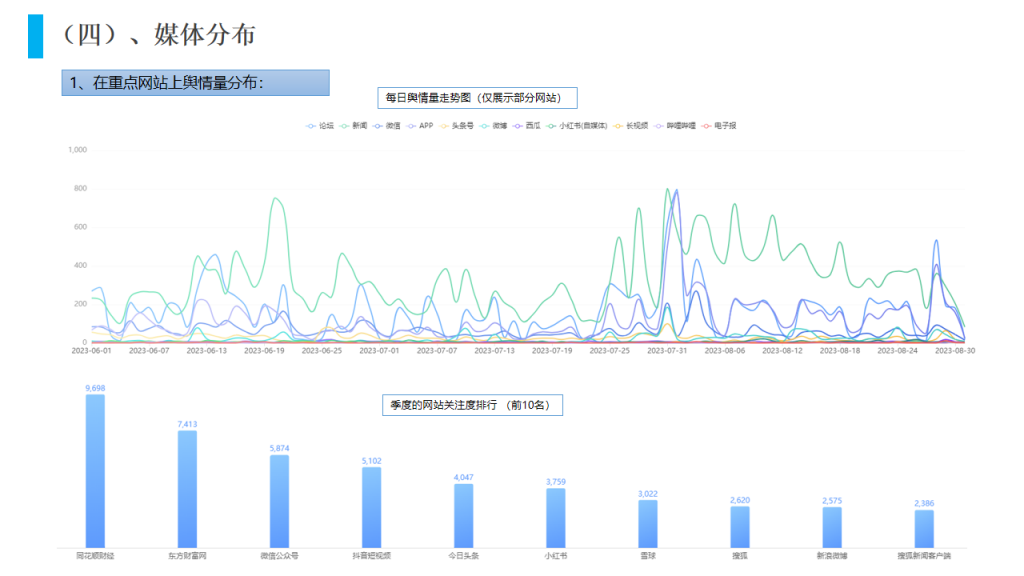Image resolution: width=1024 pixels, height=576 pixels.
Task: Click the 同花顺财经 bar with 9,698
Action: (95, 470)
